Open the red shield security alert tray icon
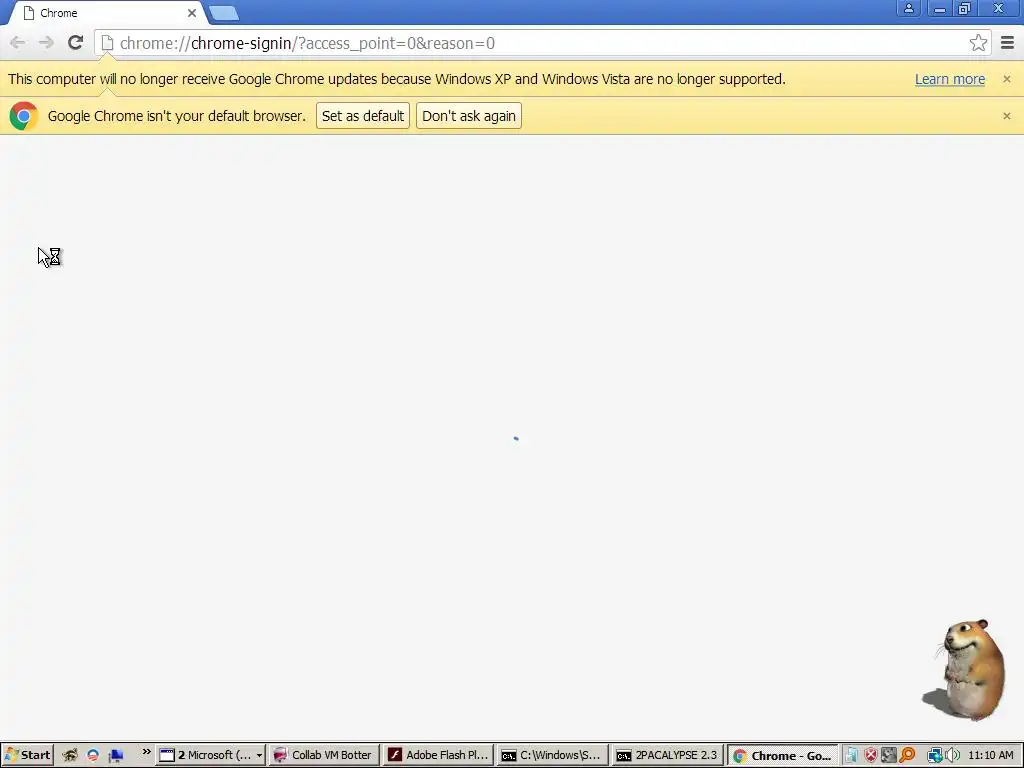Image resolution: width=1024 pixels, height=768 pixels. pos(871,756)
